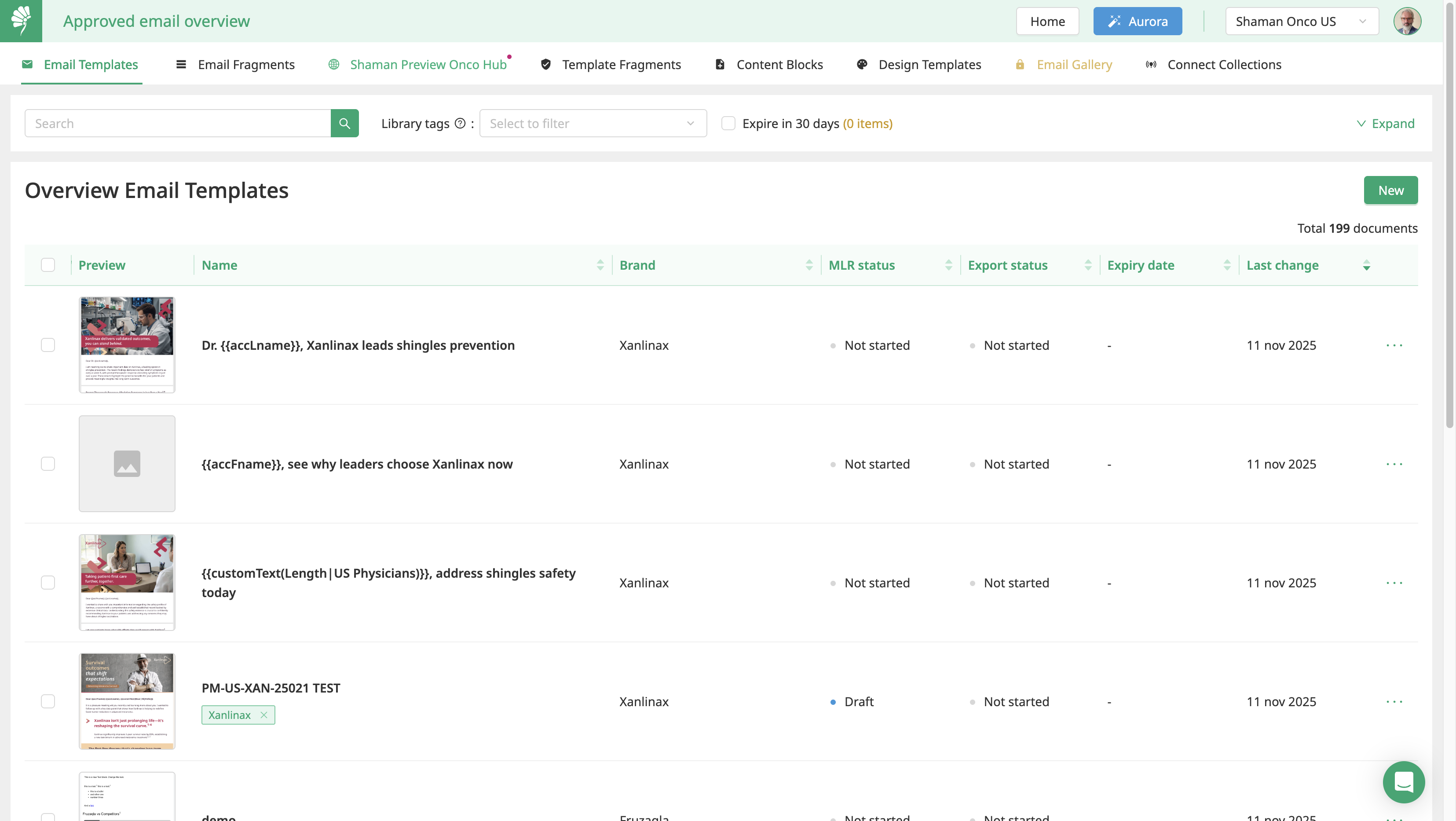1456x821 pixels.
Task: Check the PM-US-XAN-25021 TEST row checkbox
Action: click(x=48, y=701)
